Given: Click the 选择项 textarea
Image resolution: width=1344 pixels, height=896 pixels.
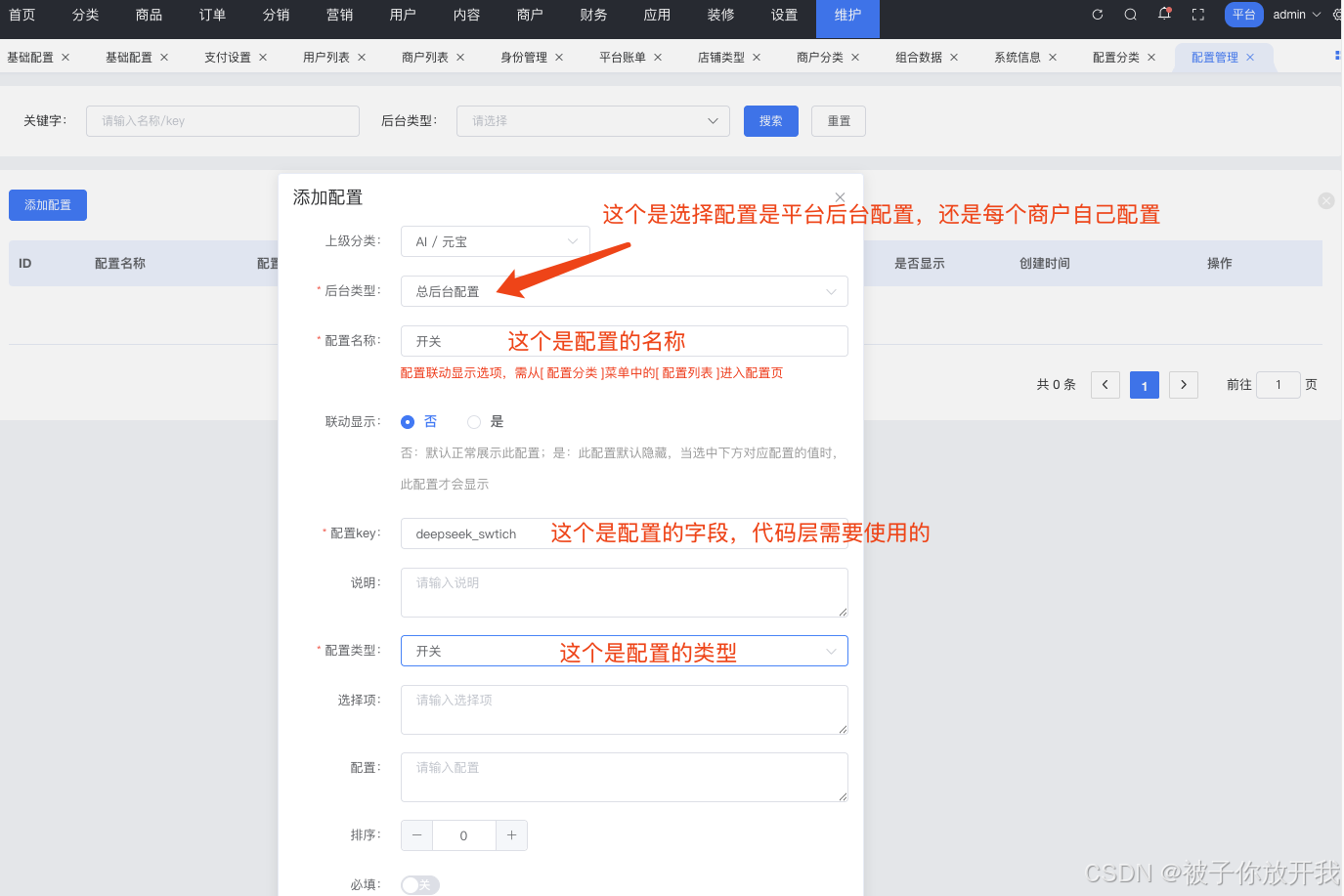Looking at the screenshot, I should coord(625,709).
